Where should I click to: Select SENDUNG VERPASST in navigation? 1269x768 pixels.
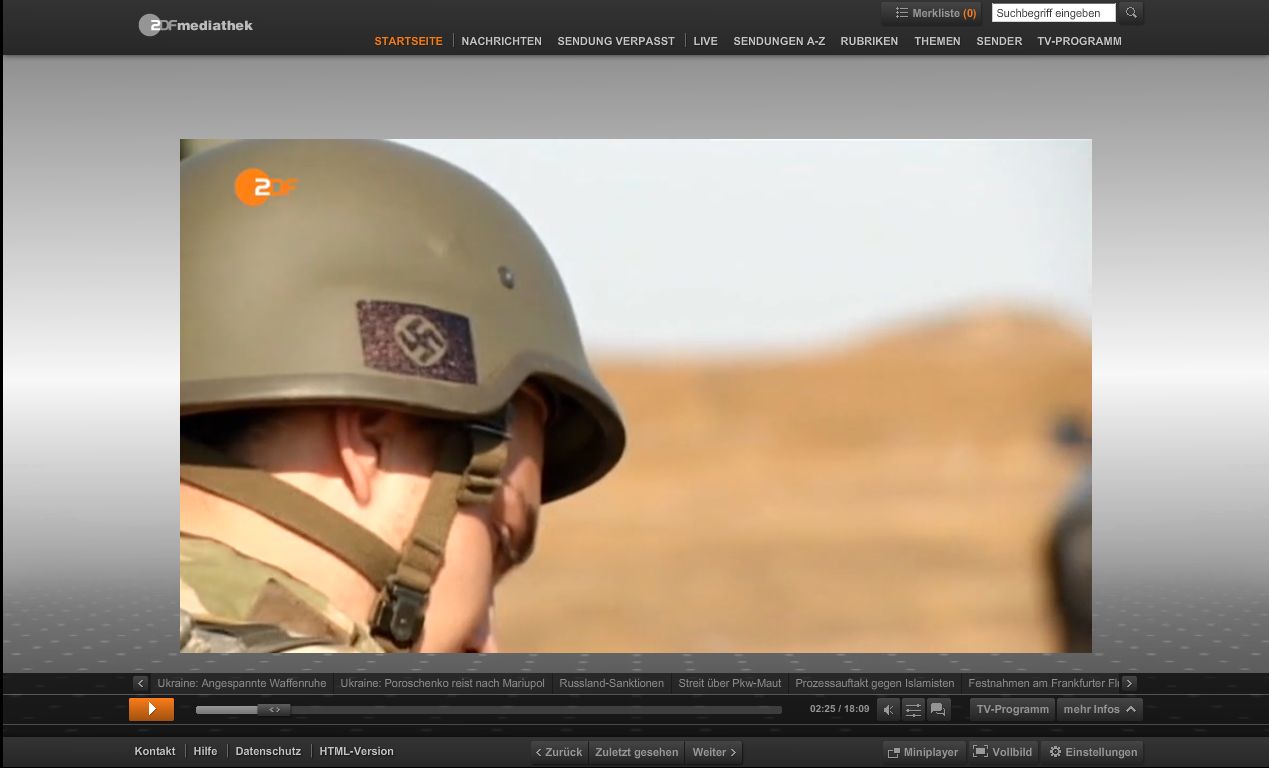[x=616, y=41]
